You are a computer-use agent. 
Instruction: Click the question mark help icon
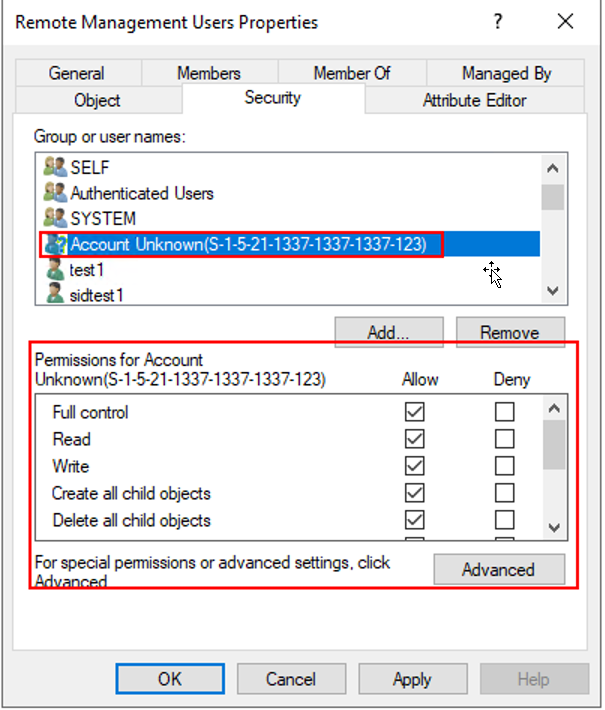pyautogui.click(x=498, y=22)
